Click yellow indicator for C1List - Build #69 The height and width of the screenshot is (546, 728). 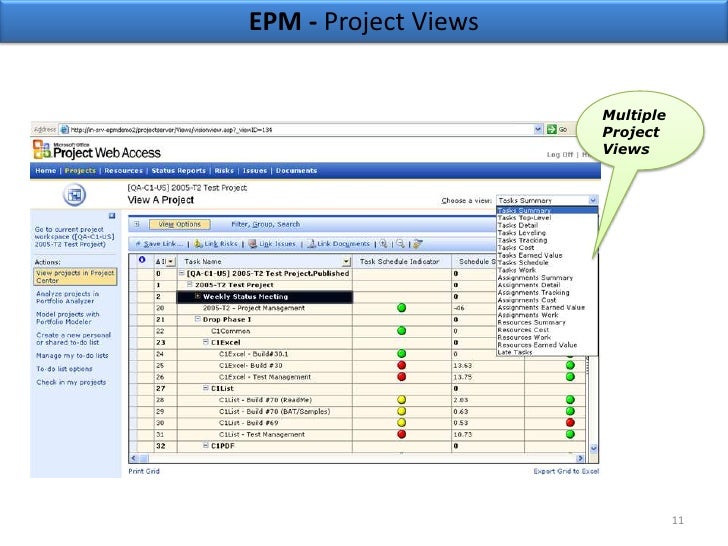click(402, 422)
